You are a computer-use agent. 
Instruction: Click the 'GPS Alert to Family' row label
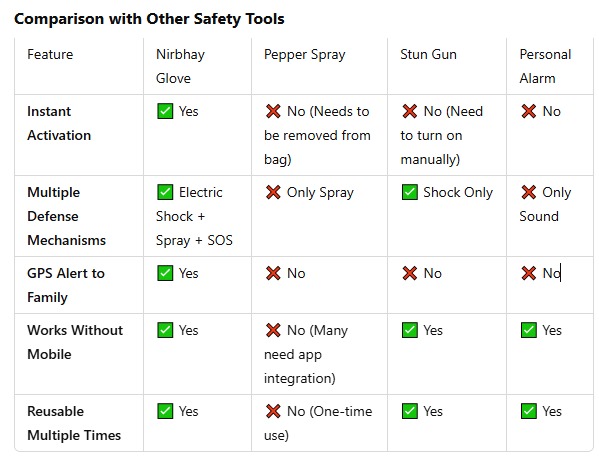click(66, 285)
